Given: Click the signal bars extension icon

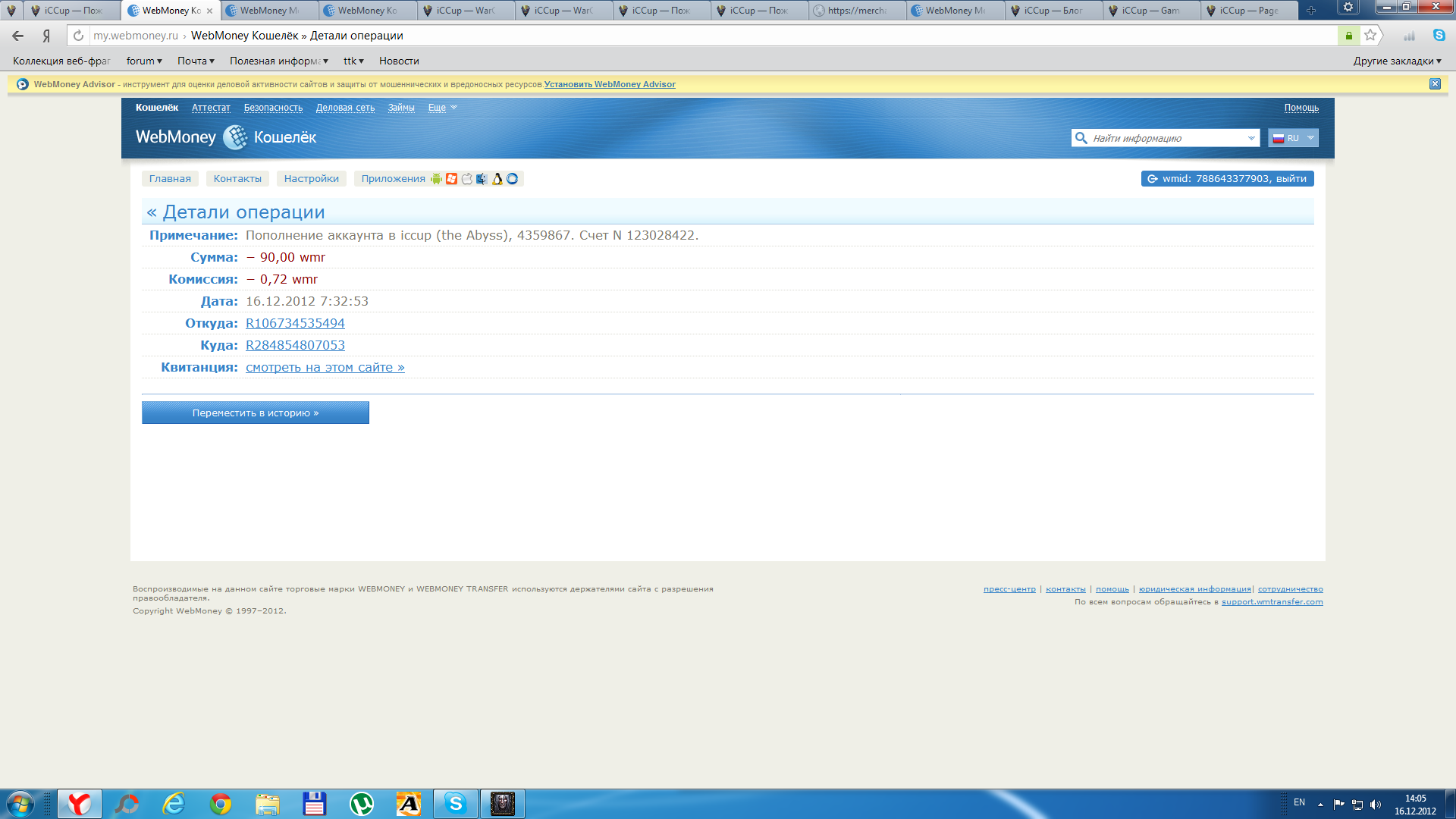Looking at the screenshot, I should point(1409,36).
